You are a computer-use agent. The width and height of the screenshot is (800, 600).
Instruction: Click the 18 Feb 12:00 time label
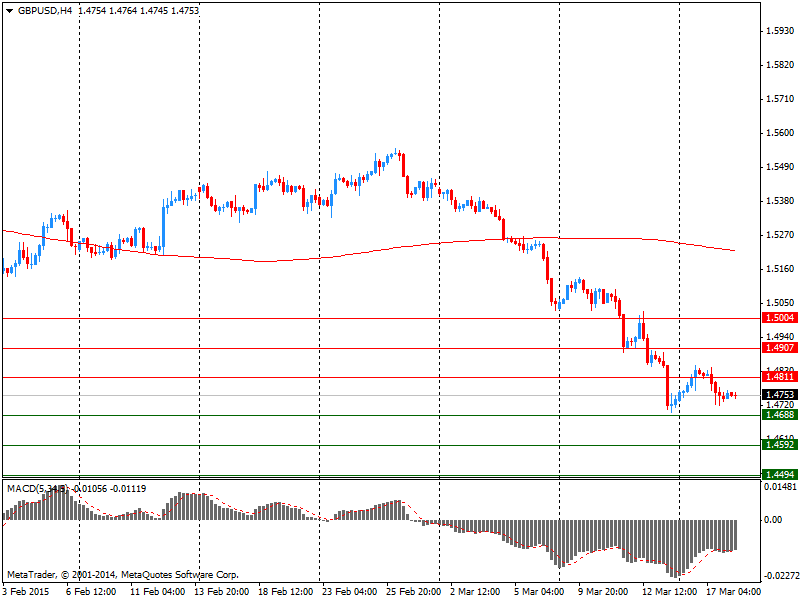pos(285,591)
